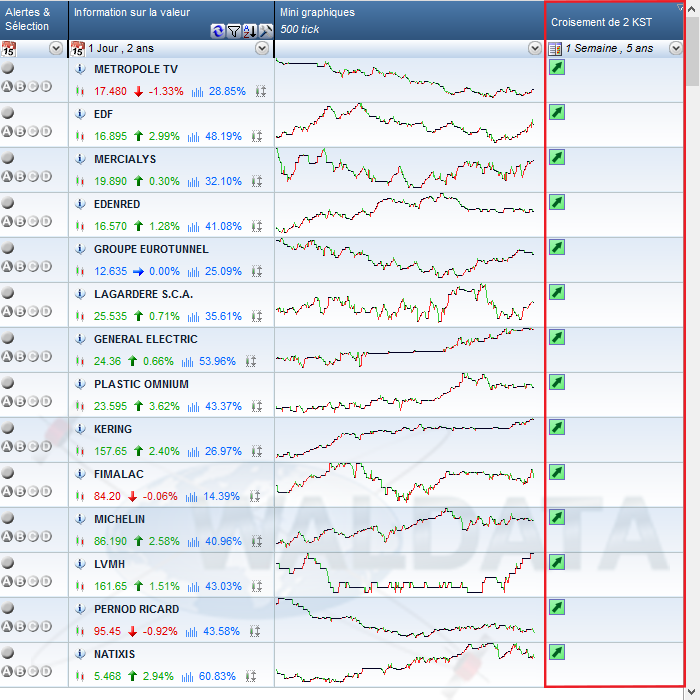Open info icon for MERCIALYS
This screenshot has height=700, width=700.
click(80, 159)
